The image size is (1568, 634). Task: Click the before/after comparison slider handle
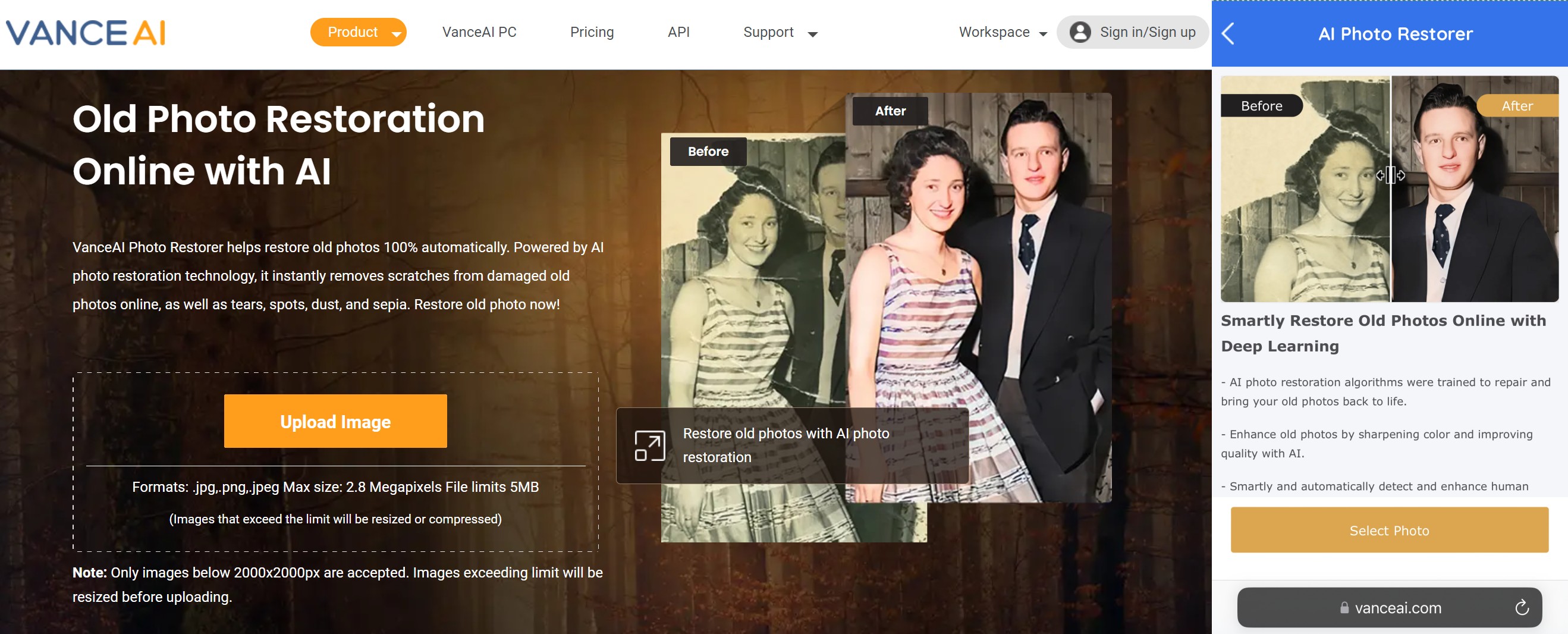pos(1390,175)
